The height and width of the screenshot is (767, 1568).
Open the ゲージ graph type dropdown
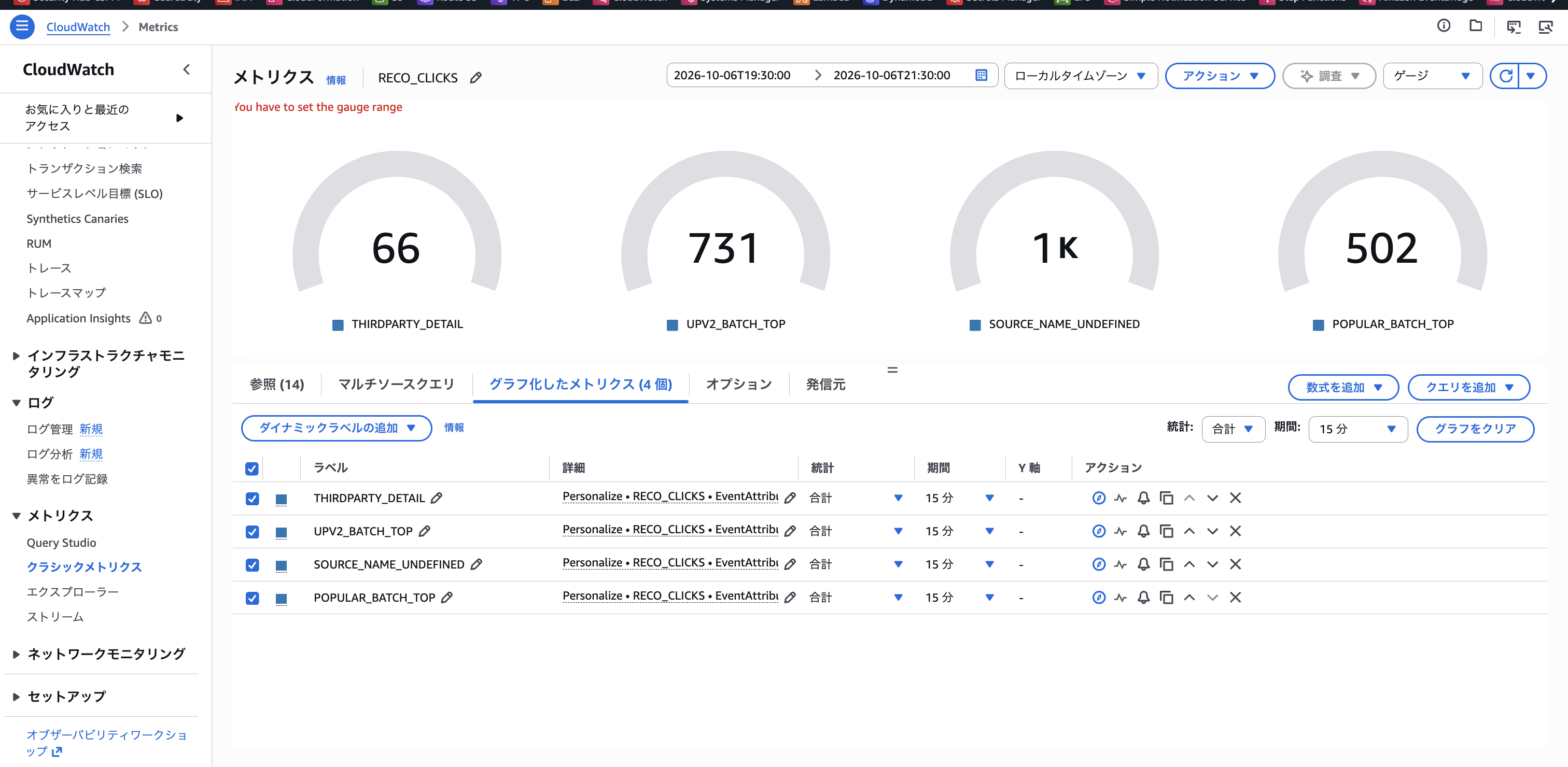1432,76
